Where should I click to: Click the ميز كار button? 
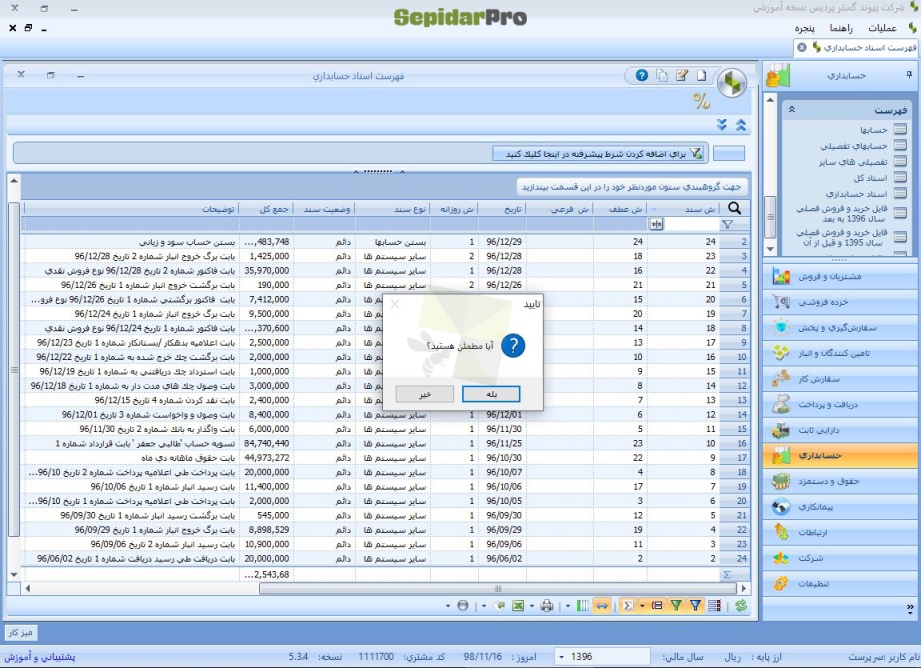point(21,632)
